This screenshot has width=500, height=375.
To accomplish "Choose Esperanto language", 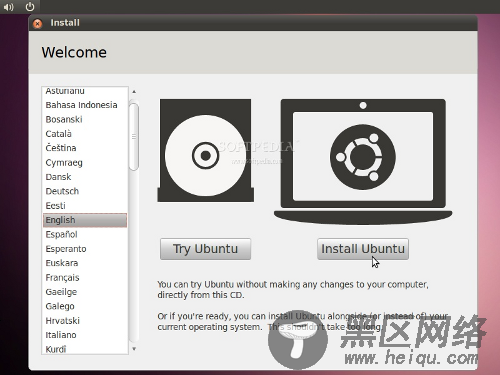I will pyautogui.click(x=85, y=249).
